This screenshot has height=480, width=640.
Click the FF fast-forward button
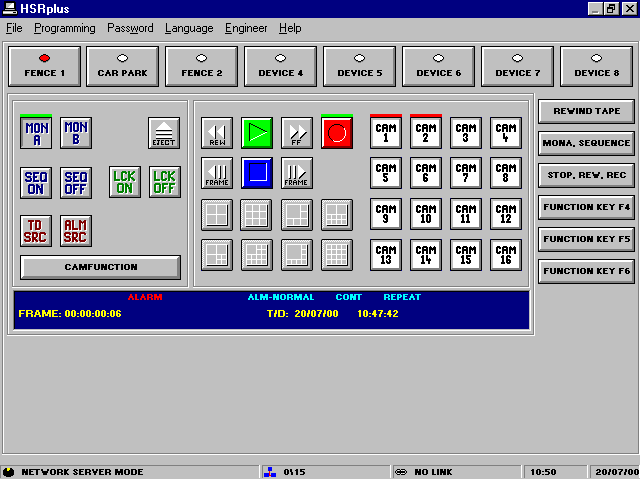(297, 133)
